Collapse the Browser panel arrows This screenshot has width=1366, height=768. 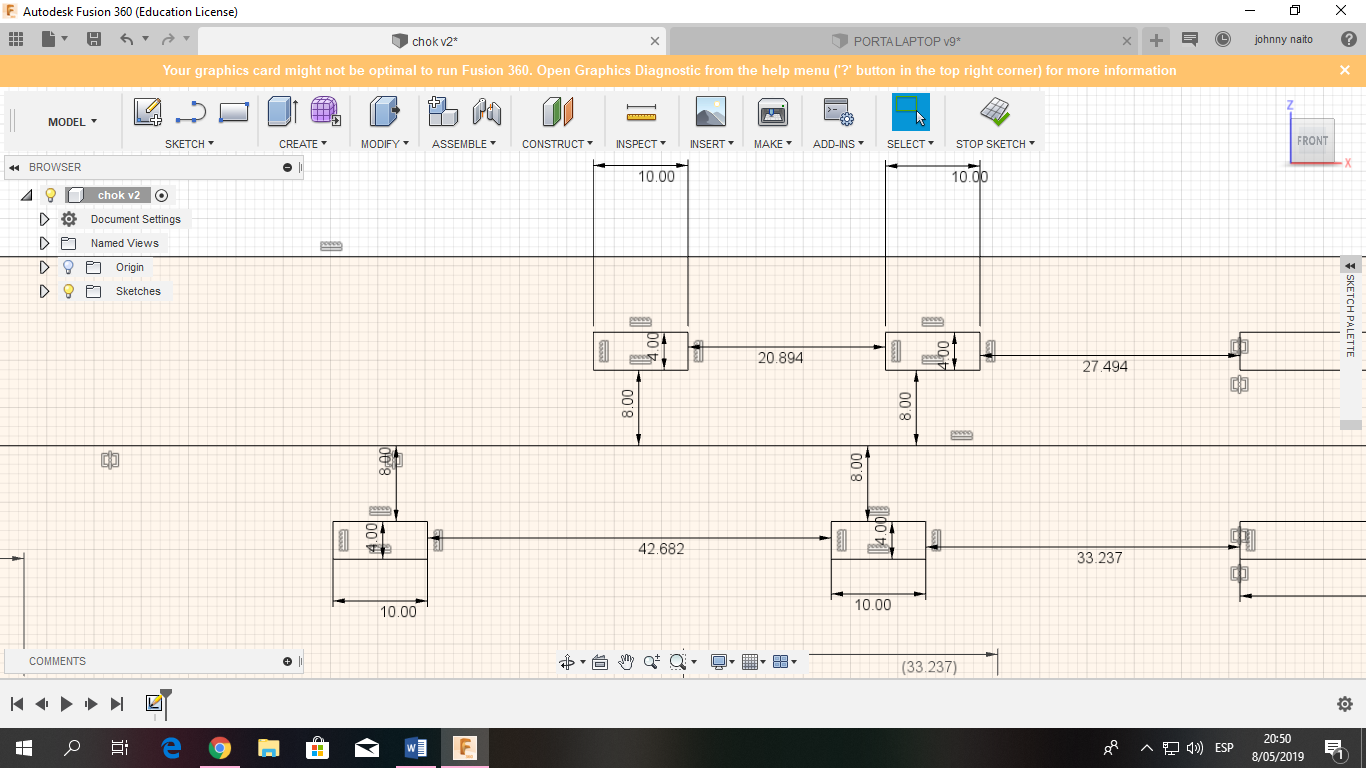pyautogui.click(x=15, y=167)
